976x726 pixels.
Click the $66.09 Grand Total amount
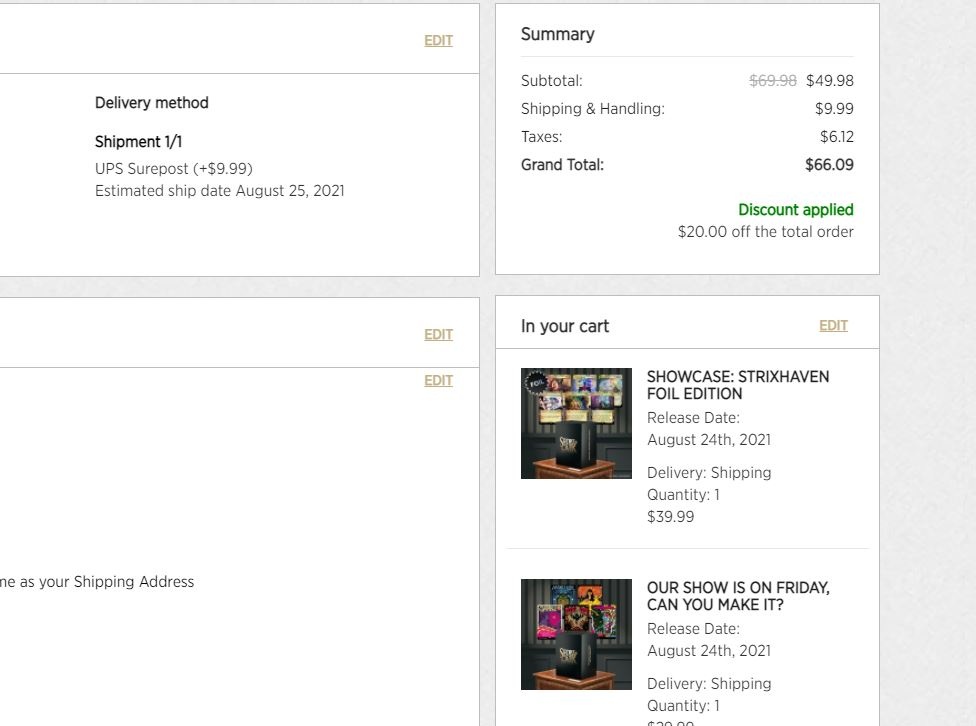pos(829,165)
